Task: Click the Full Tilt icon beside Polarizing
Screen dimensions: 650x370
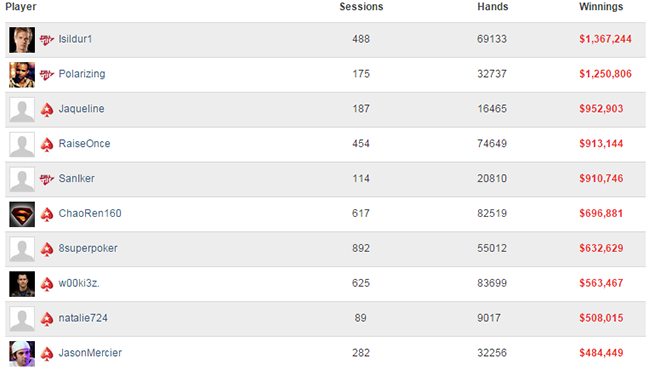Action: (x=47, y=75)
